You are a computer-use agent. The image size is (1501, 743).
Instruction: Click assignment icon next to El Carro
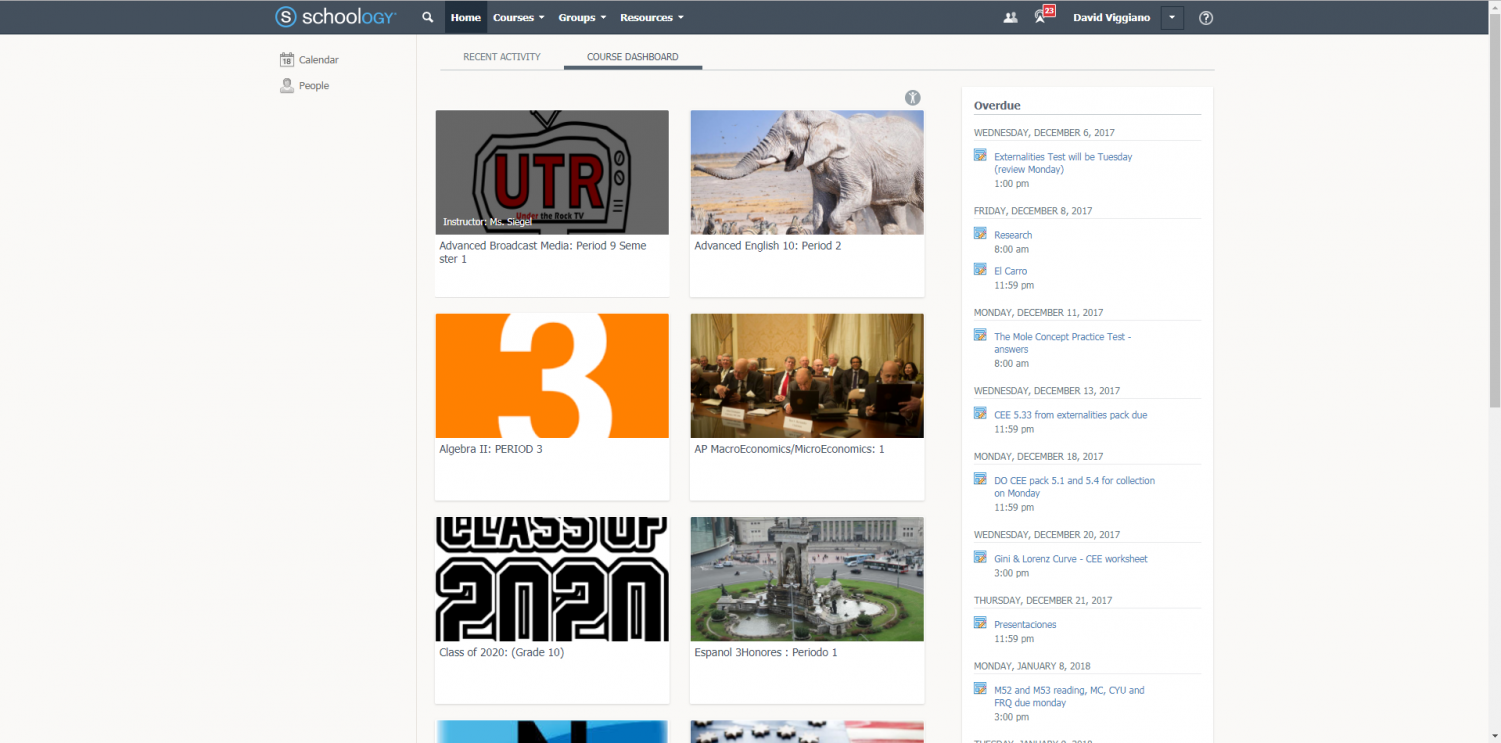tap(980, 269)
